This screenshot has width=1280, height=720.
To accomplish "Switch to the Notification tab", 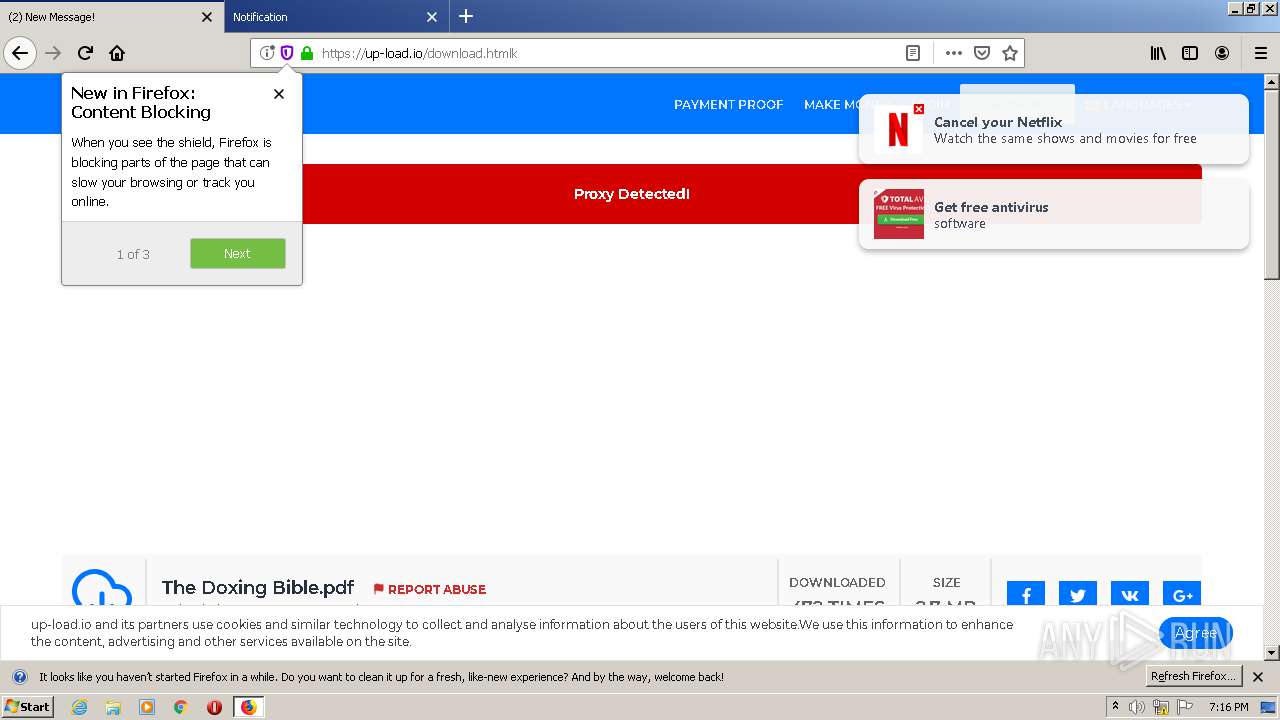I will [x=335, y=17].
